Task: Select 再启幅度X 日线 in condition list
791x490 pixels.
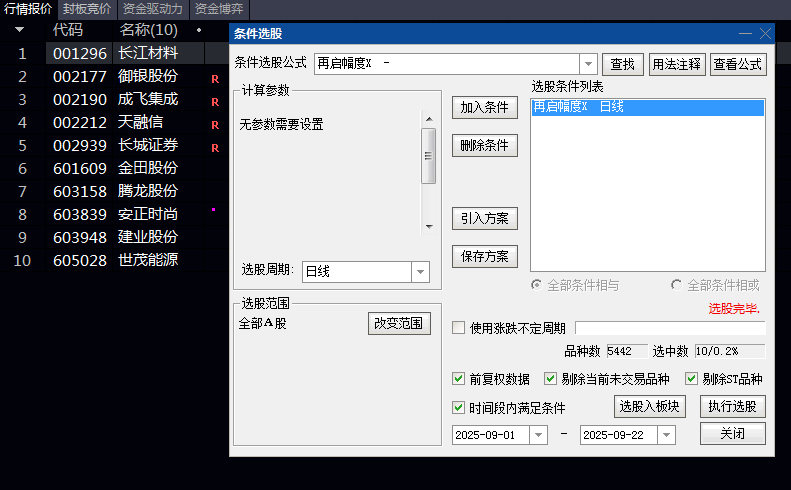Action: click(x=648, y=107)
